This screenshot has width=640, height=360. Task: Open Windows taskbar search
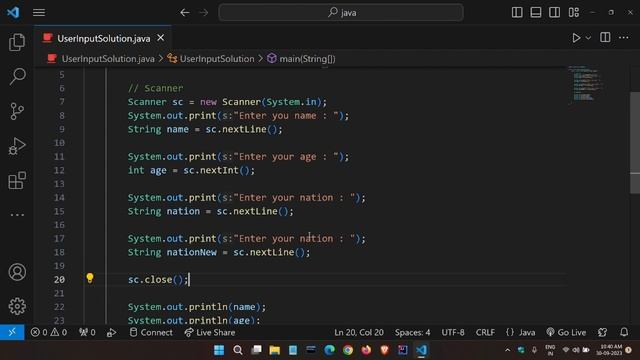(x=238, y=350)
